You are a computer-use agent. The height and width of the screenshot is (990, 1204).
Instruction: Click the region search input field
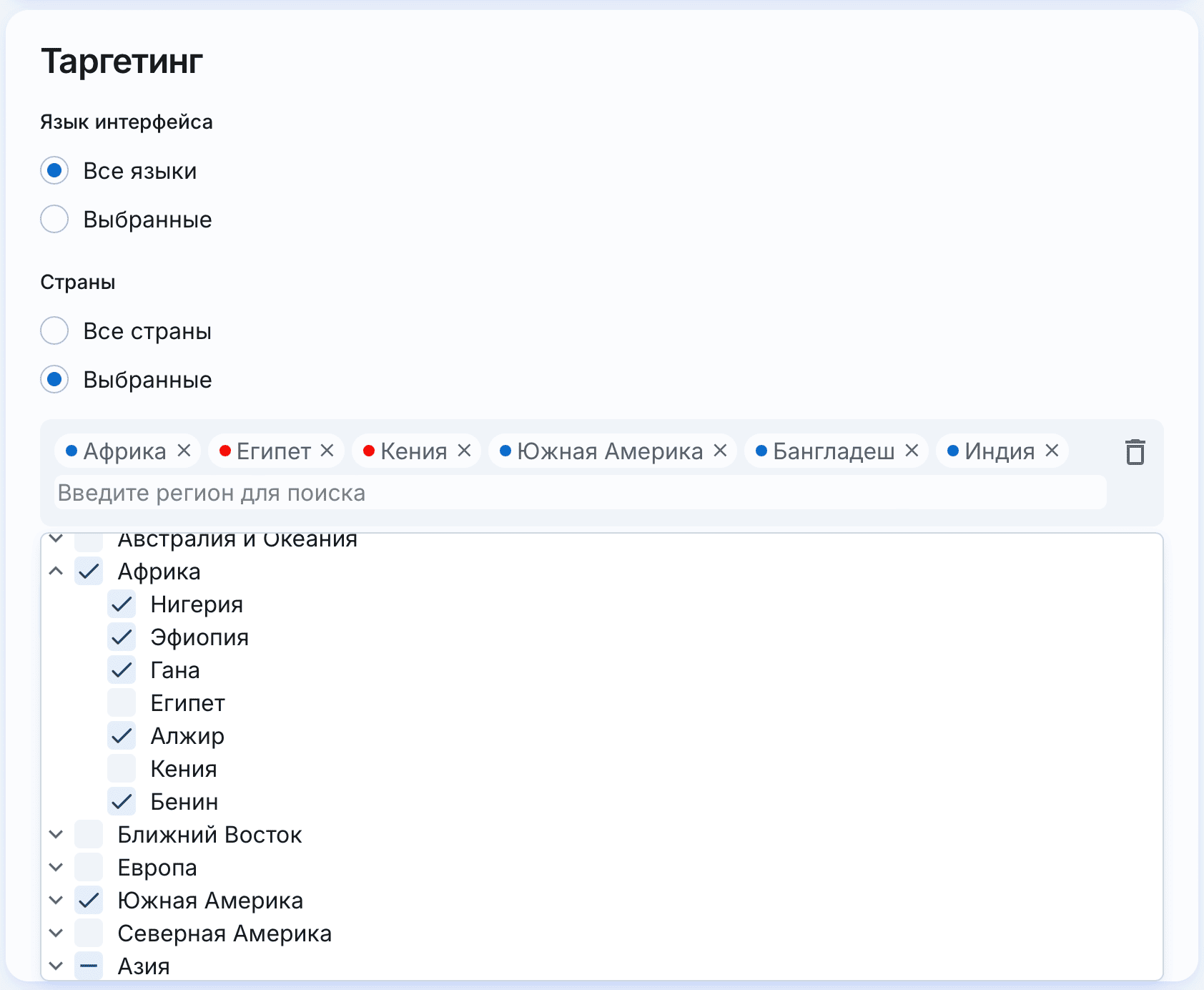(579, 493)
